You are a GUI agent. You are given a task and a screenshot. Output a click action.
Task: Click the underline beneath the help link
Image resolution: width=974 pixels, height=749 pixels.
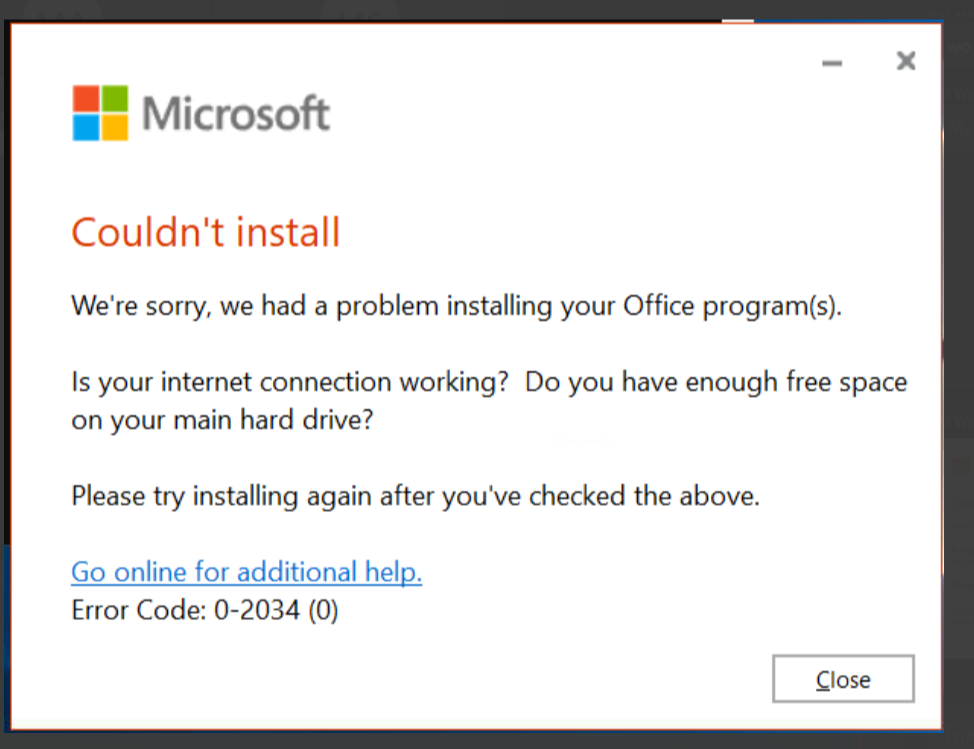click(x=246, y=586)
